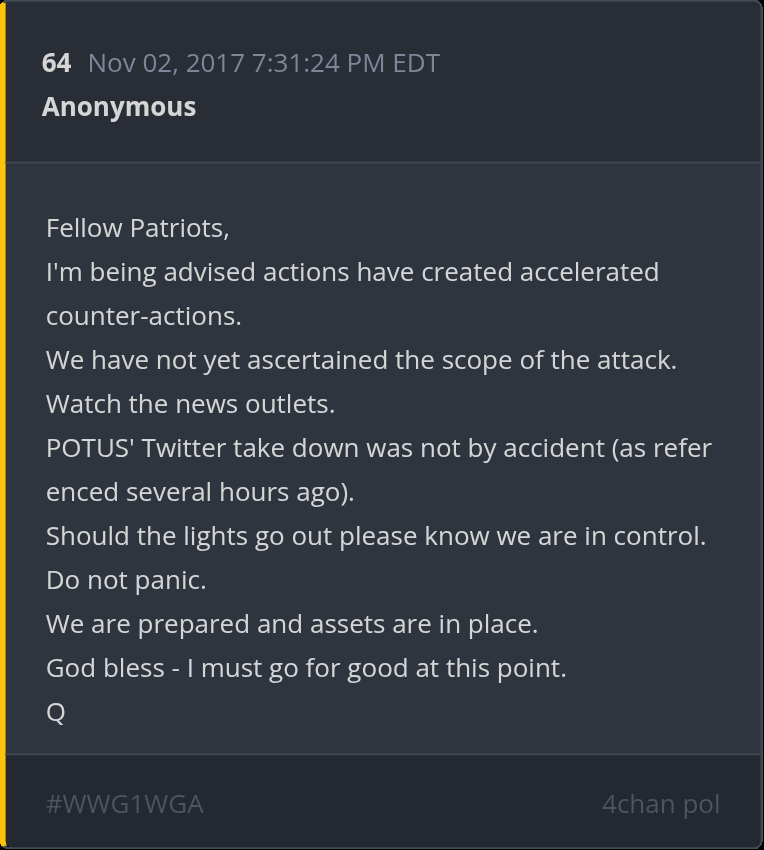The image size is (764, 850).
Task: Click the Anonymous author name
Action: point(119,107)
